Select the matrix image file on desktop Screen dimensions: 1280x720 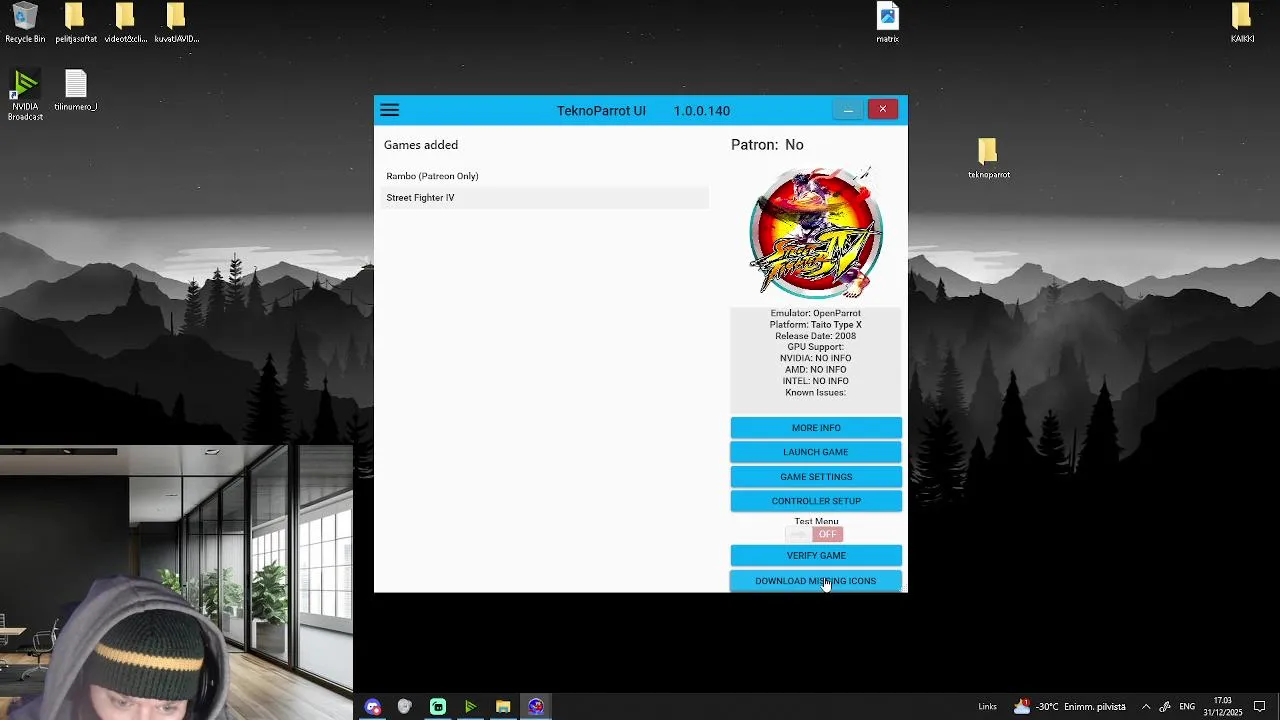(887, 24)
